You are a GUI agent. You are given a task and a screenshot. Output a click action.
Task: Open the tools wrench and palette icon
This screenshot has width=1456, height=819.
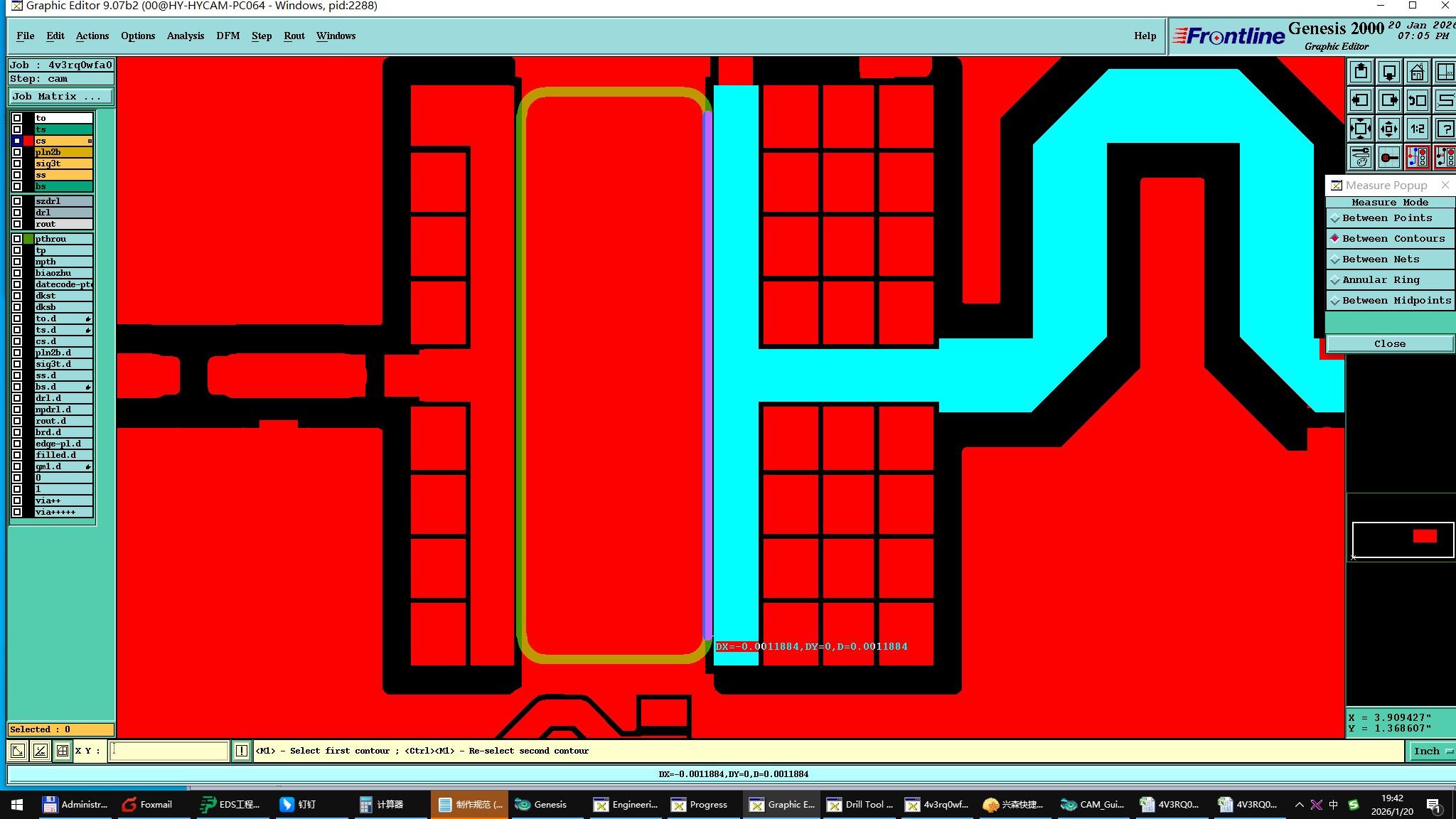[x=1361, y=157]
